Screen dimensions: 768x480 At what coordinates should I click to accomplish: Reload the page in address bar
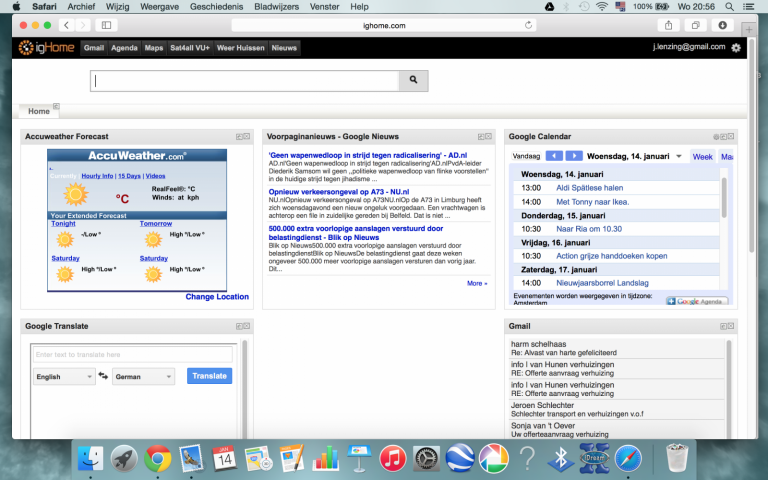528,24
